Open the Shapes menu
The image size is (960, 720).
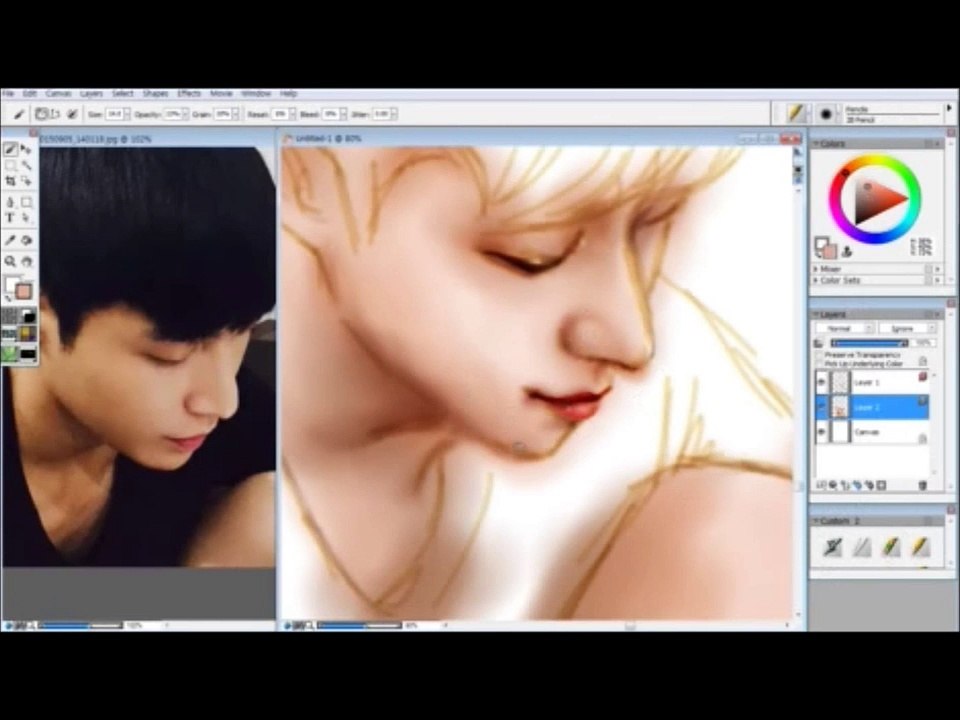click(x=156, y=94)
